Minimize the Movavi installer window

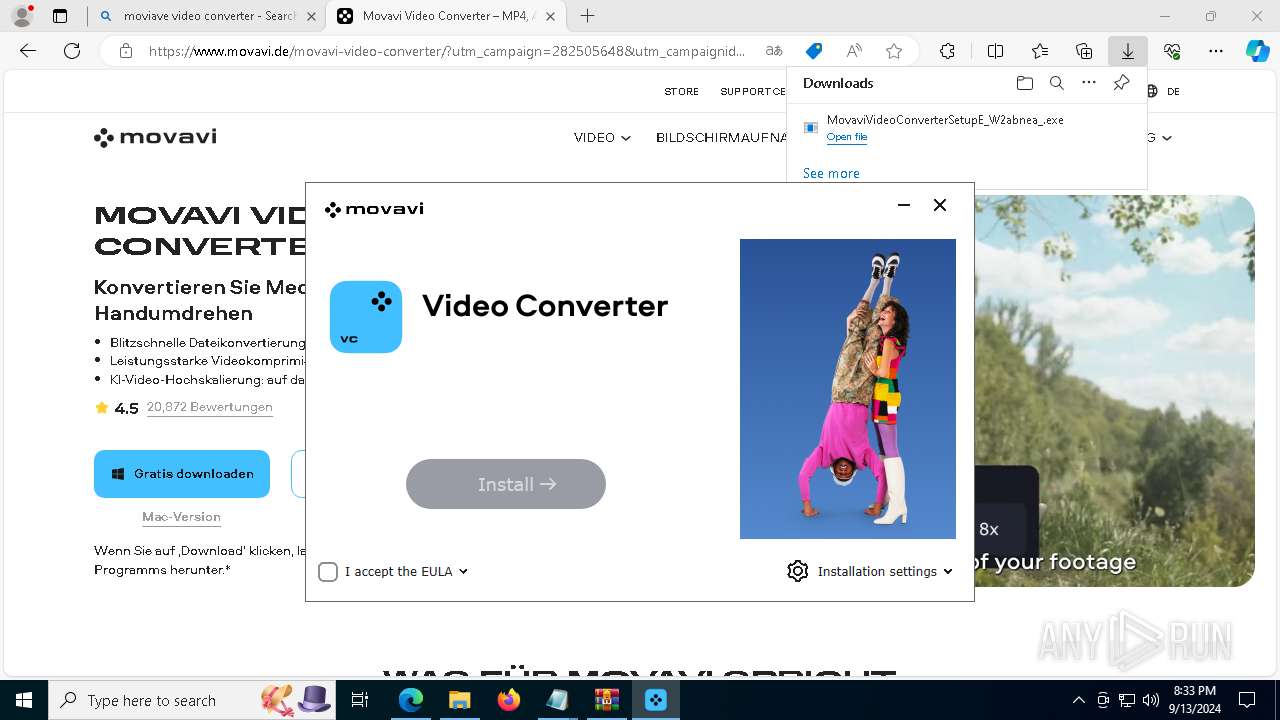pyautogui.click(x=904, y=205)
